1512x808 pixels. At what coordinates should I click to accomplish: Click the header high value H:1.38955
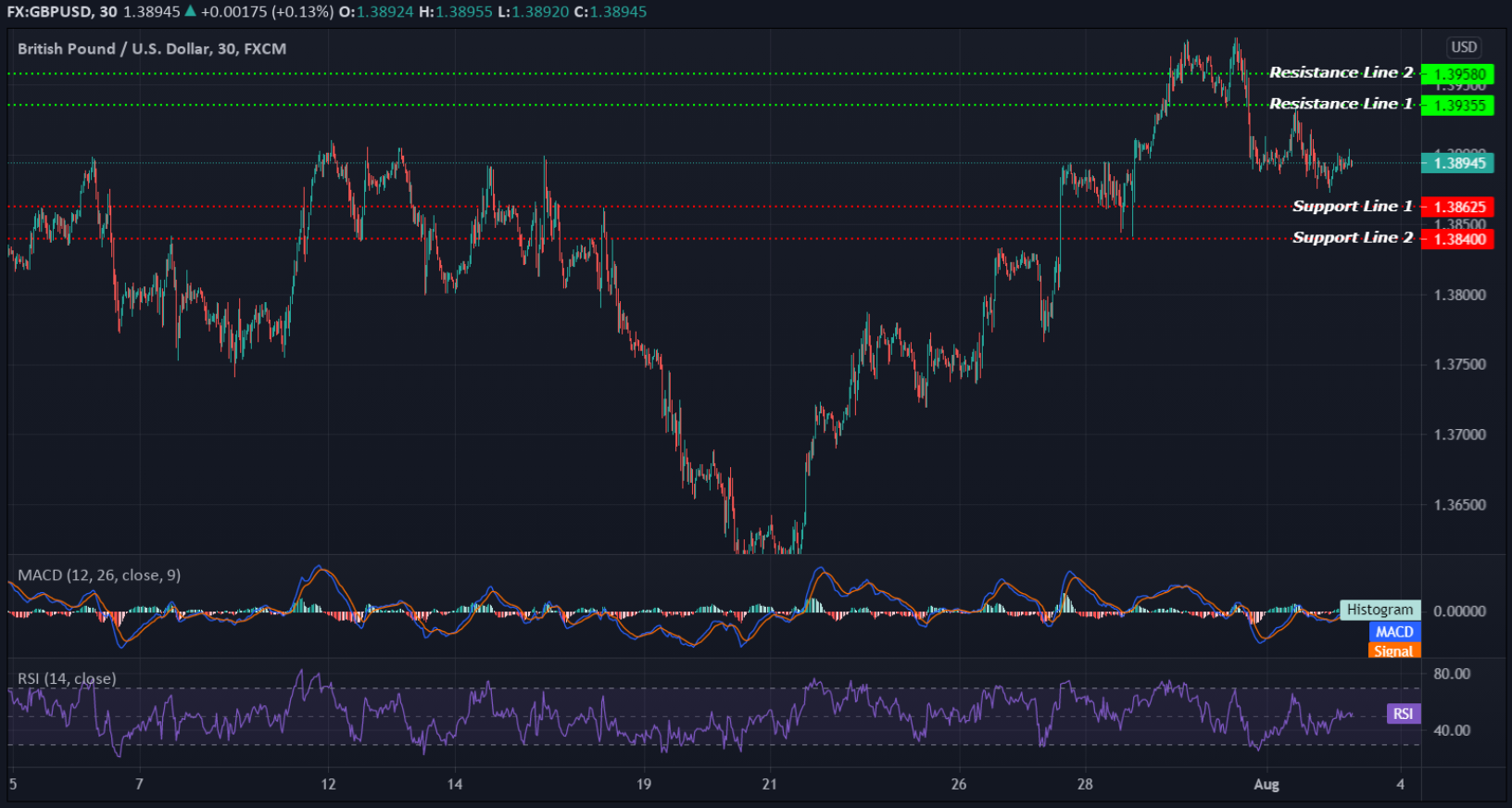click(x=454, y=12)
